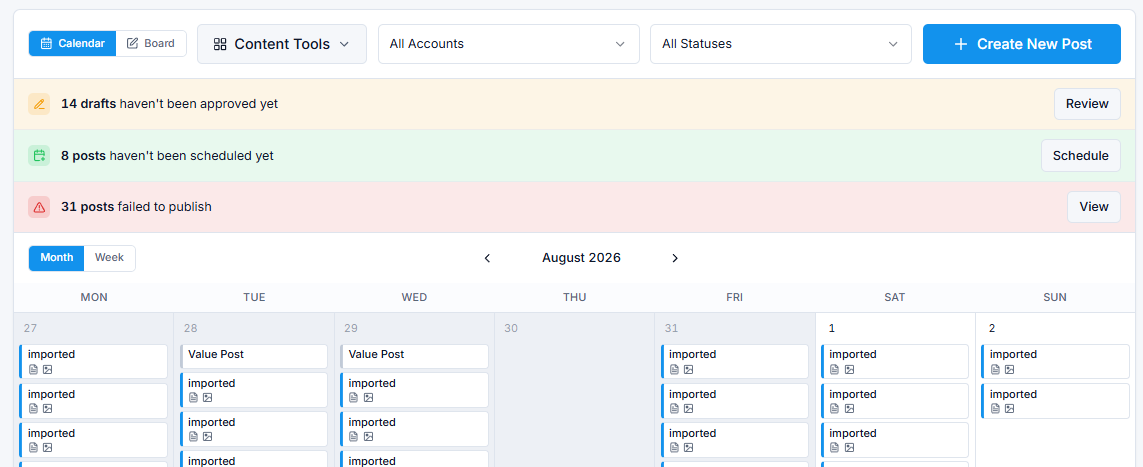The height and width of the screenshot is (467, 1143).
Task: Open first imported post on Monday 27
Action: click(93, 361)
